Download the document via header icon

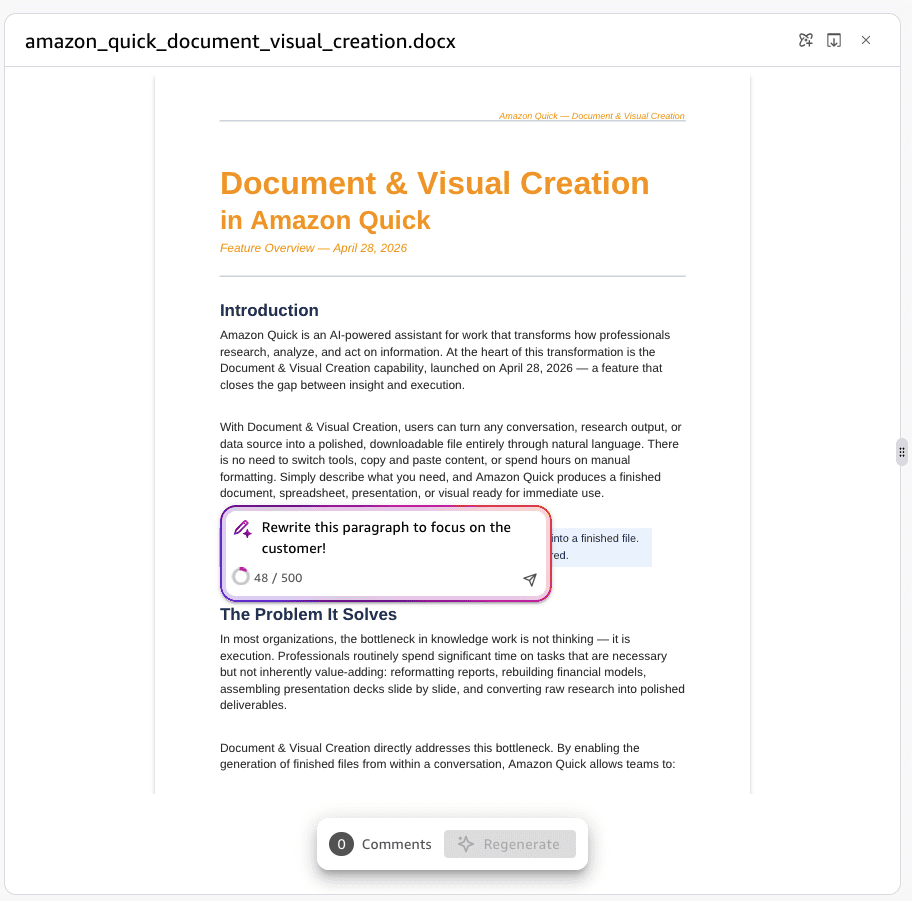[834, 40]
